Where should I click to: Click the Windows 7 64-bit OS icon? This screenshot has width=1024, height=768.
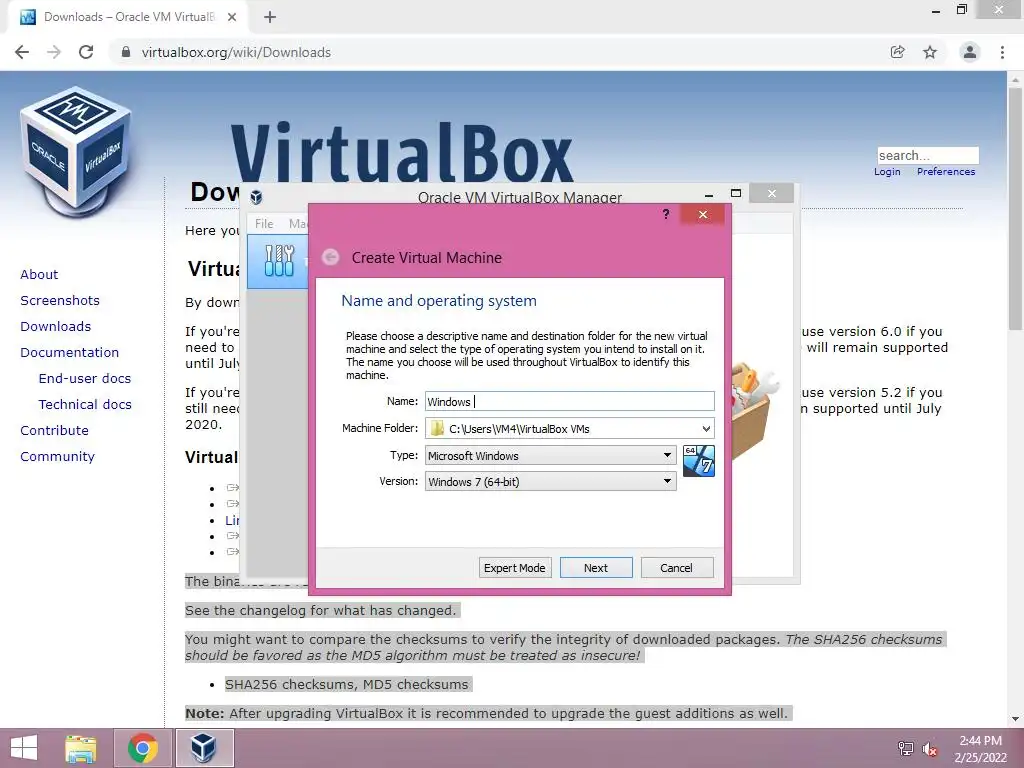tap(698, 461)
